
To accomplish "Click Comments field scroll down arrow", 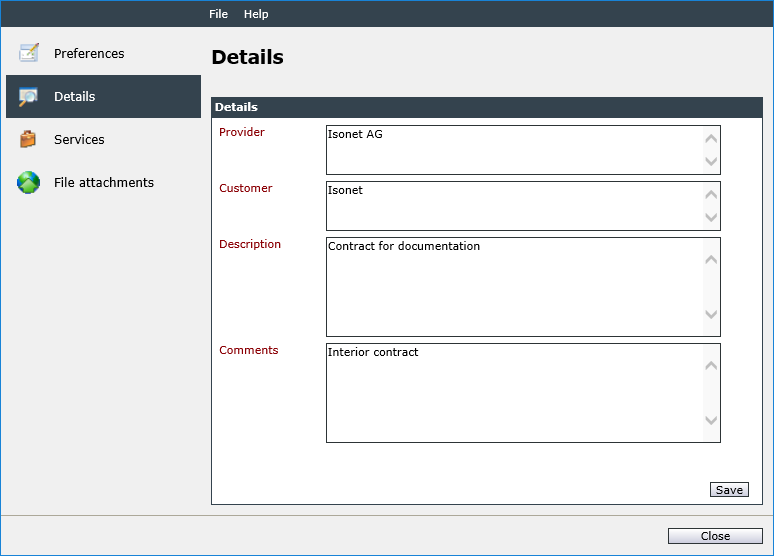I will pyautogui.click(x=711, y=420).
